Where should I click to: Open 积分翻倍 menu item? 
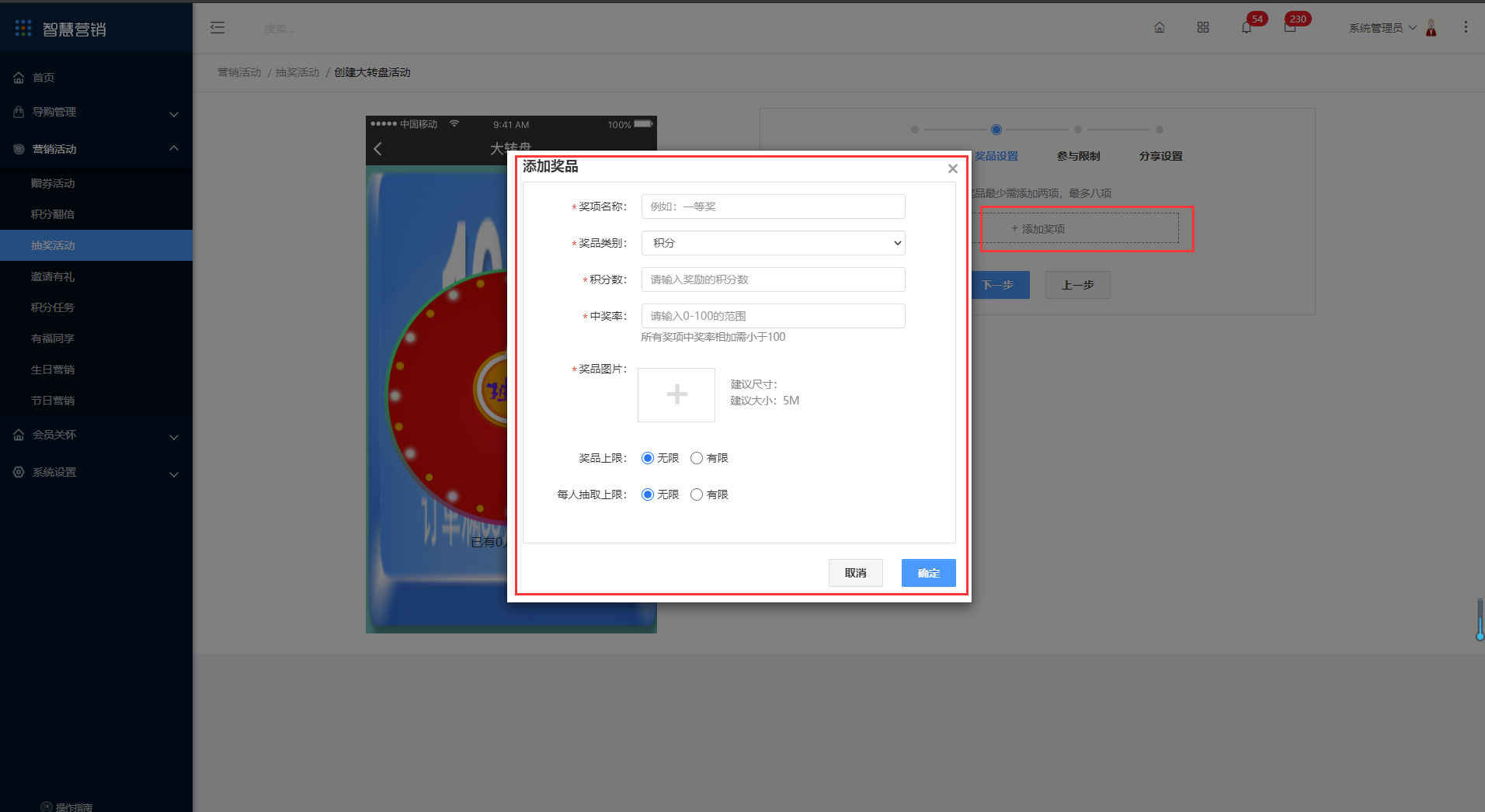[x=96, y=214]
